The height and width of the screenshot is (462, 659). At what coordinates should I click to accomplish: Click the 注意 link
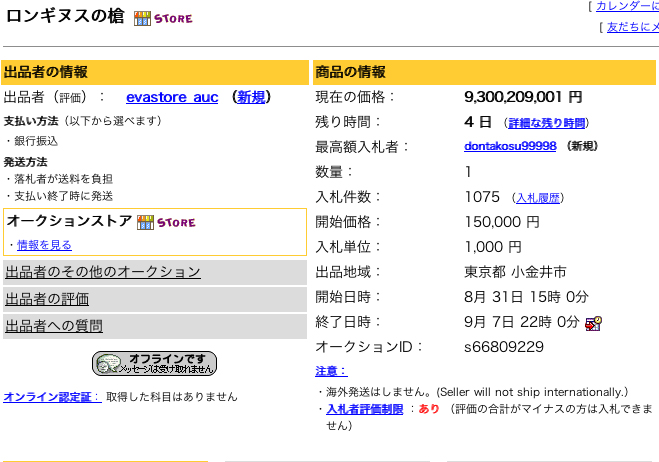pos(331,371)
